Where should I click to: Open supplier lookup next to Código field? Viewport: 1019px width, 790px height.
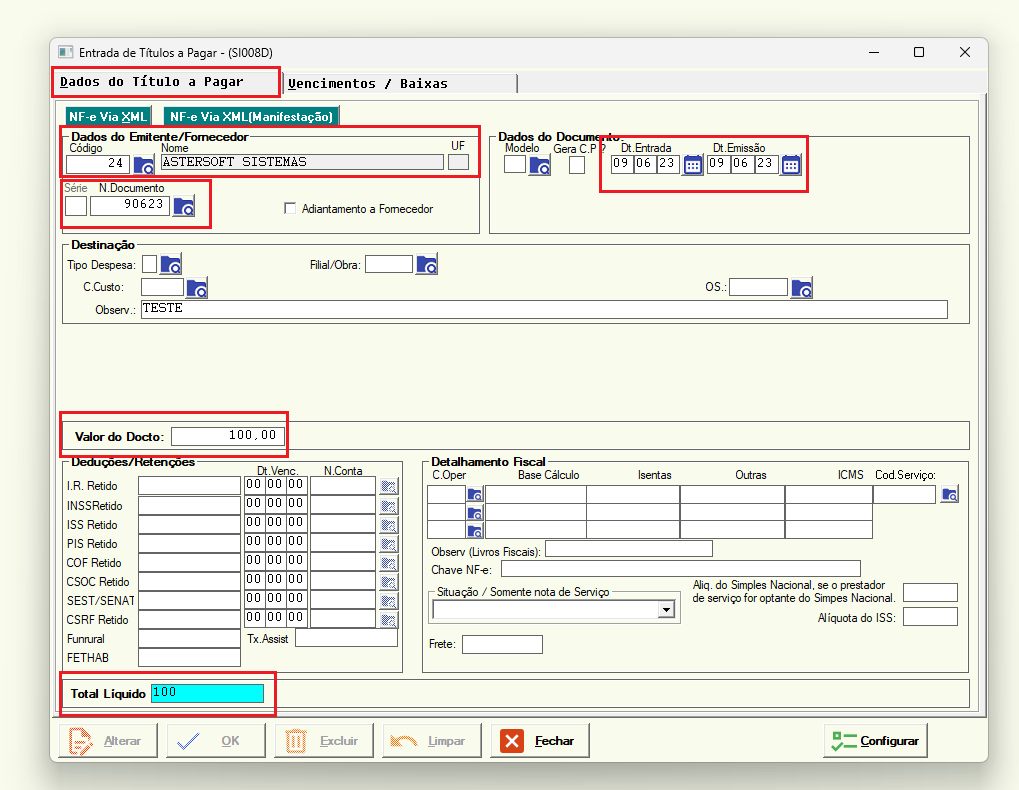point(144,165)
